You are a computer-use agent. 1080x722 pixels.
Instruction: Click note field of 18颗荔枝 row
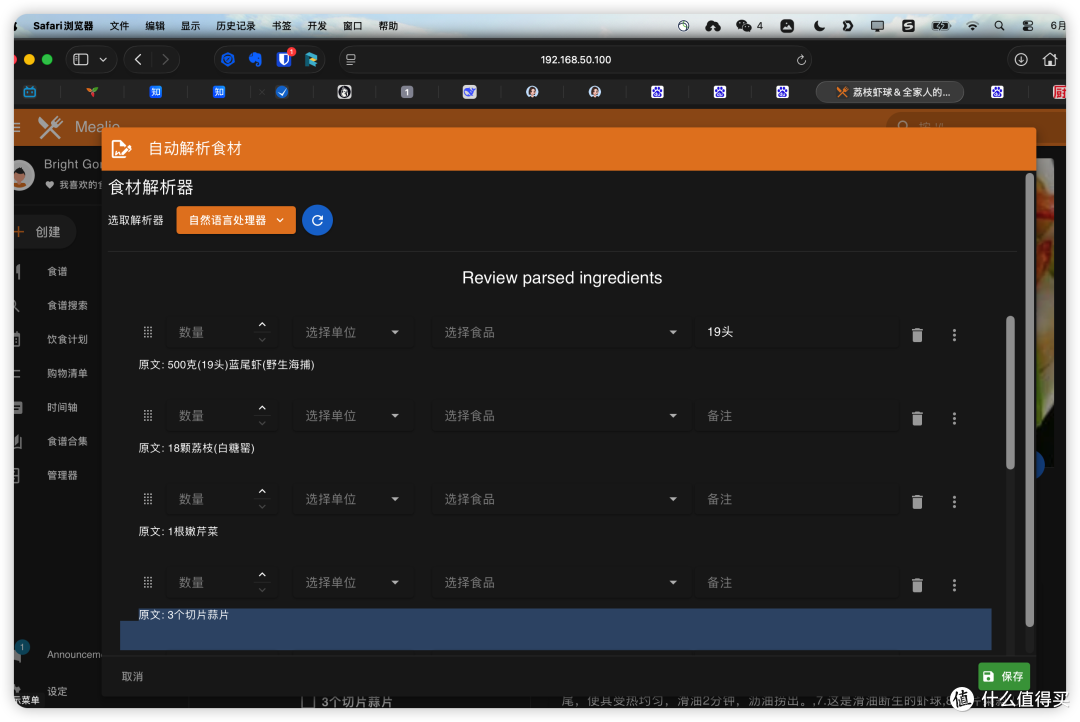tap(796, 415)
